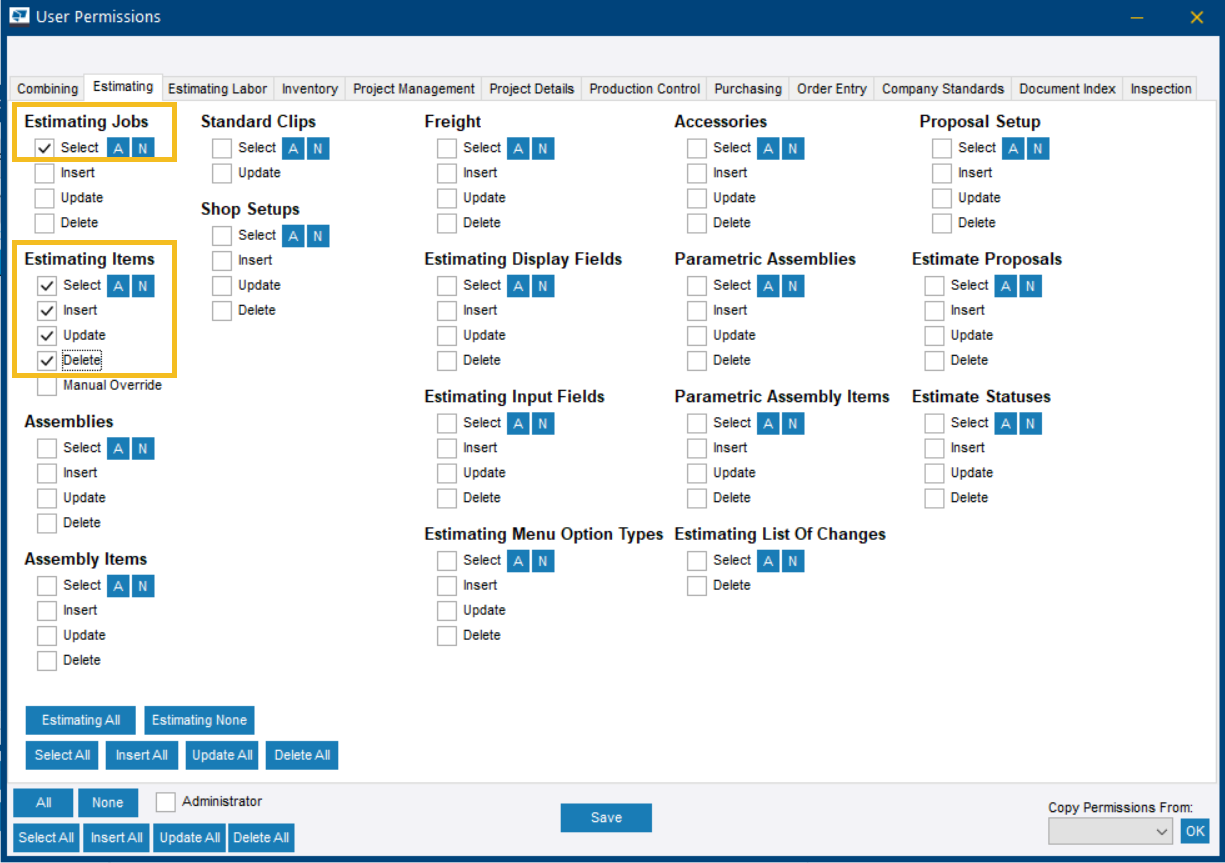Open the Project Management tab
Image resolution: width=1225 pixels, height=863 pixels.
coord(414,89)
